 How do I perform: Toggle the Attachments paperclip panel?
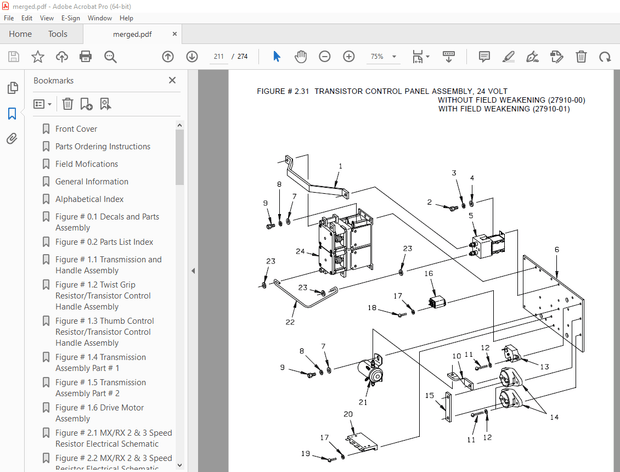tap(13, 138)
